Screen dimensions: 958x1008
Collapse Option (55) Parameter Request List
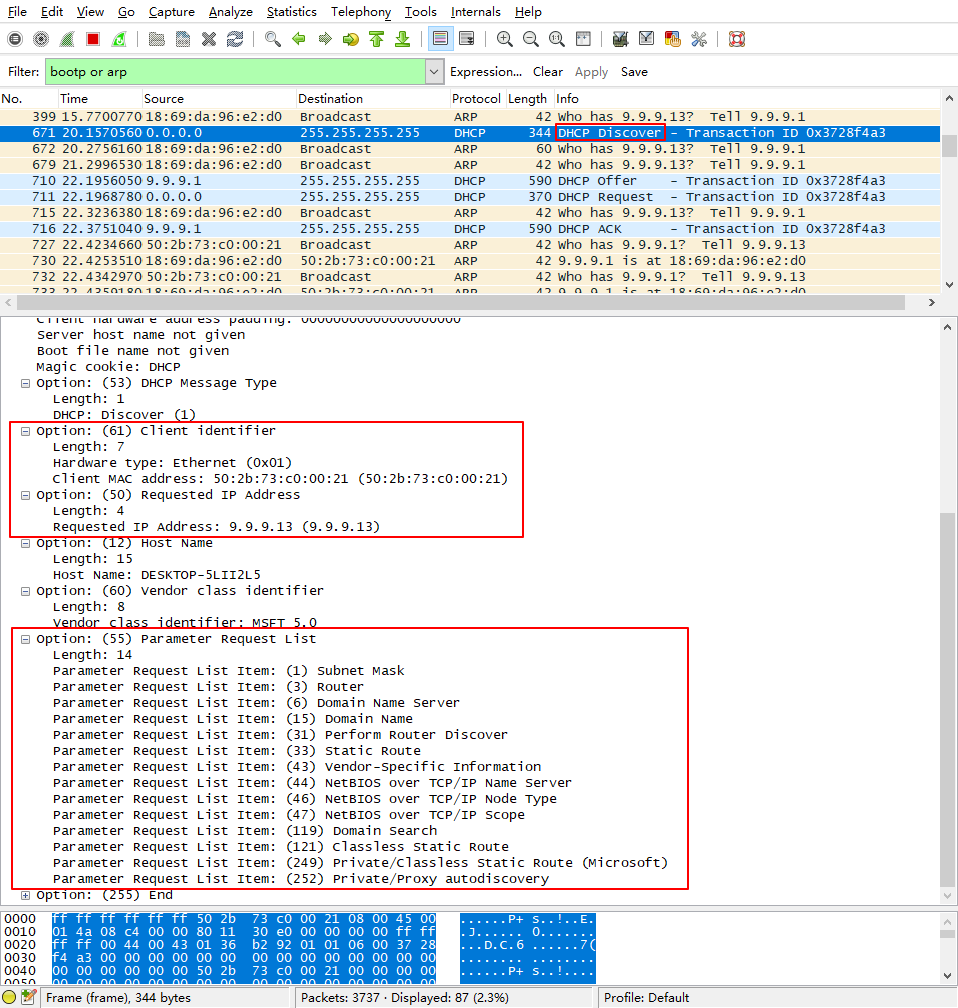pos(25,640)
